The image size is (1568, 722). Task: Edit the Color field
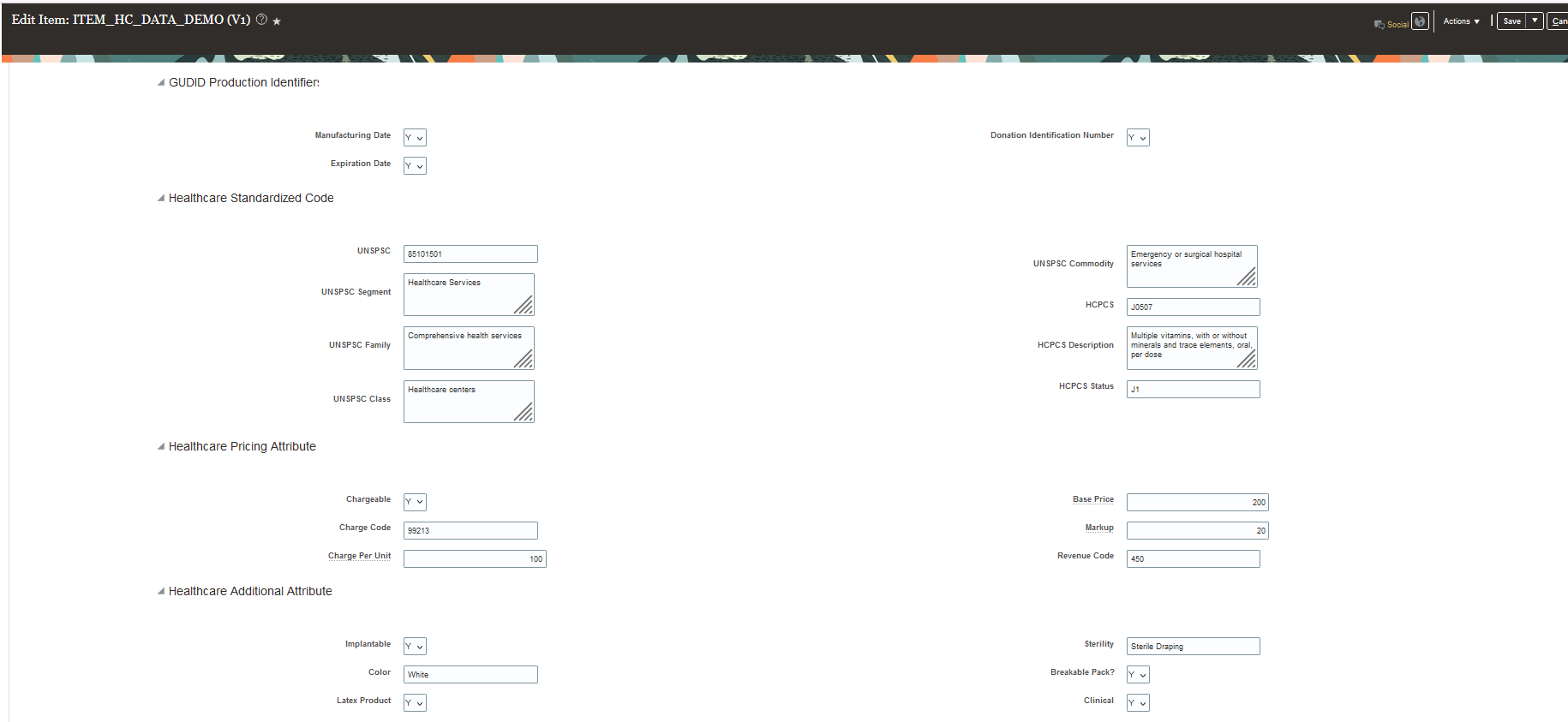coord(470,675)
